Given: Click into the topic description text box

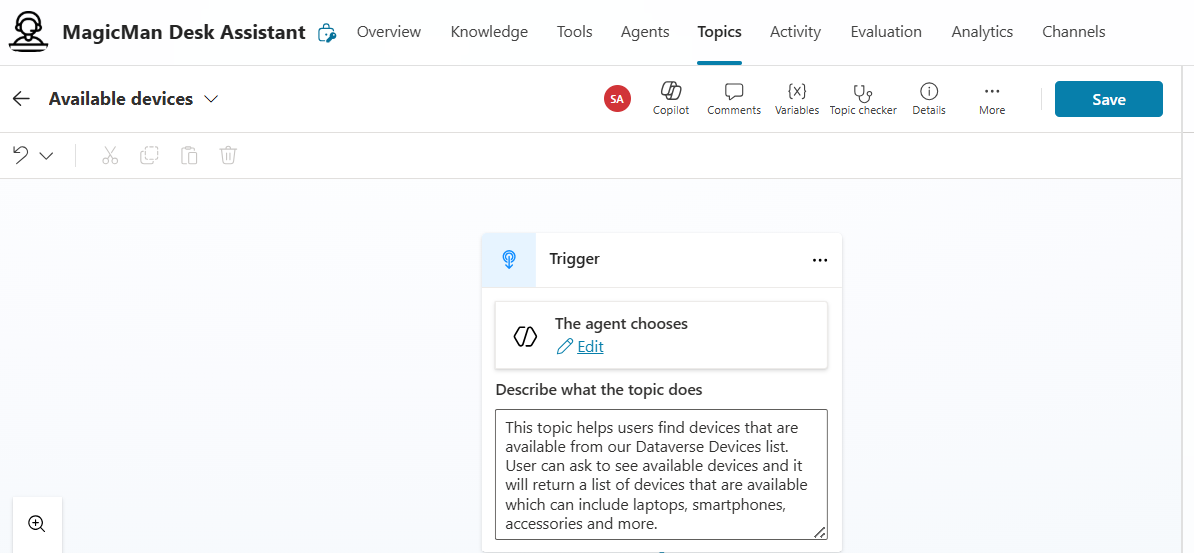Looking at the screenshot, I should 661,475.
